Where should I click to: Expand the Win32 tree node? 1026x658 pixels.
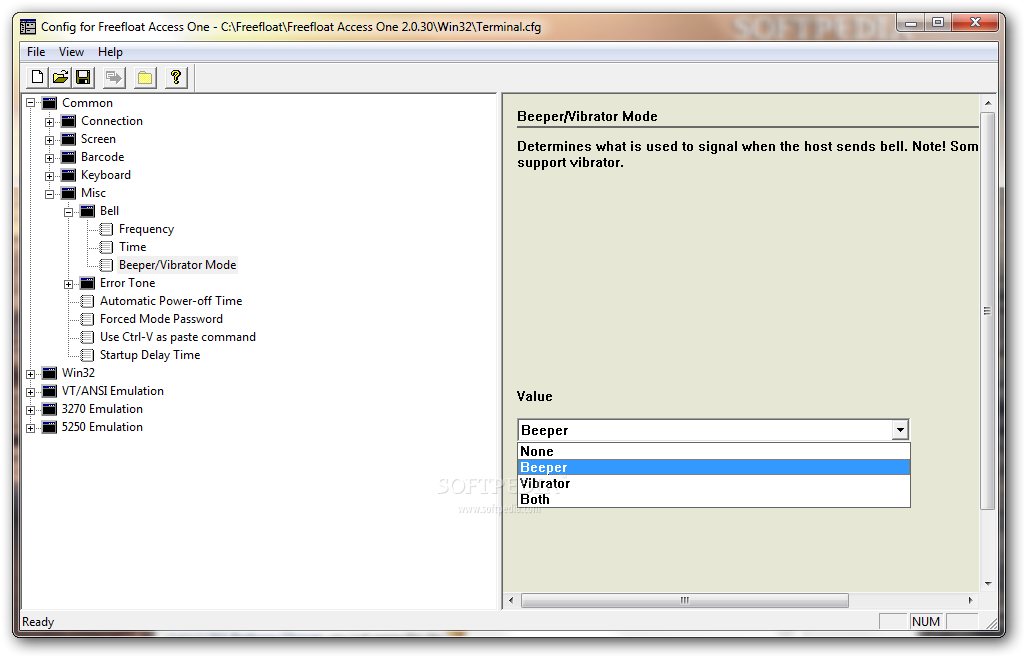tap(30, 374)
